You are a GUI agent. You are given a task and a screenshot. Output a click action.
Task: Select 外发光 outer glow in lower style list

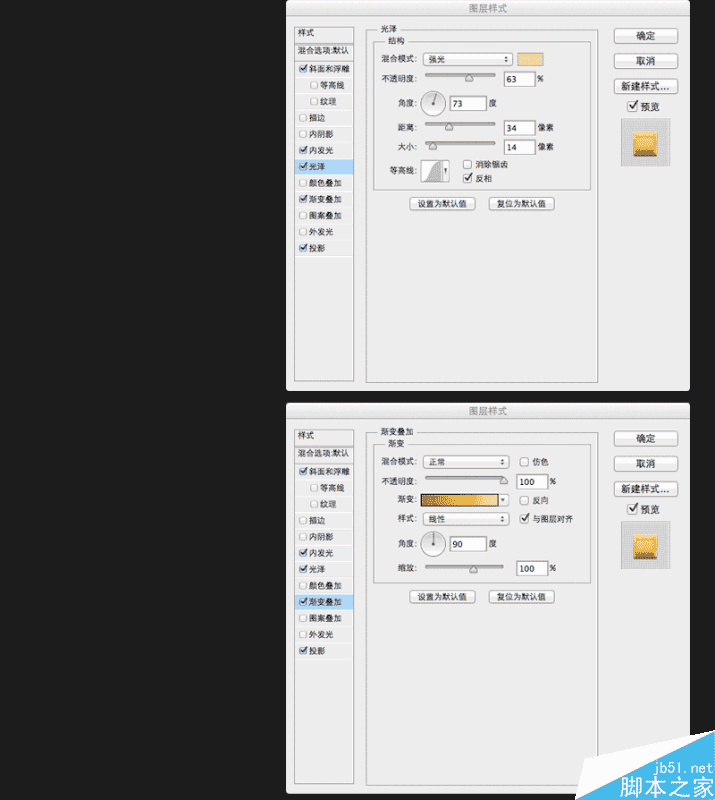pyautogui.click(x=324, y=634)
